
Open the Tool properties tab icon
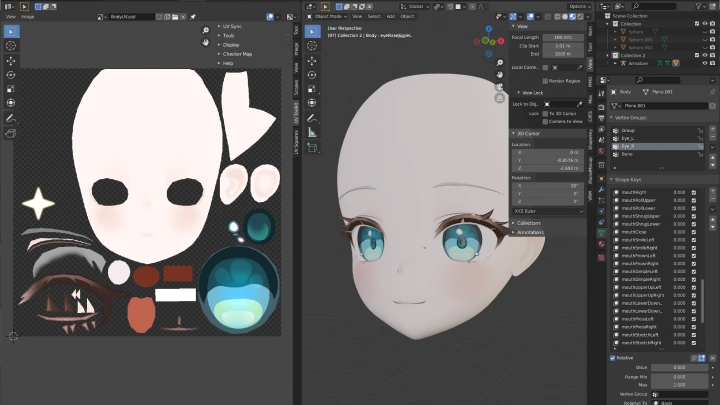tap(601, 94)
